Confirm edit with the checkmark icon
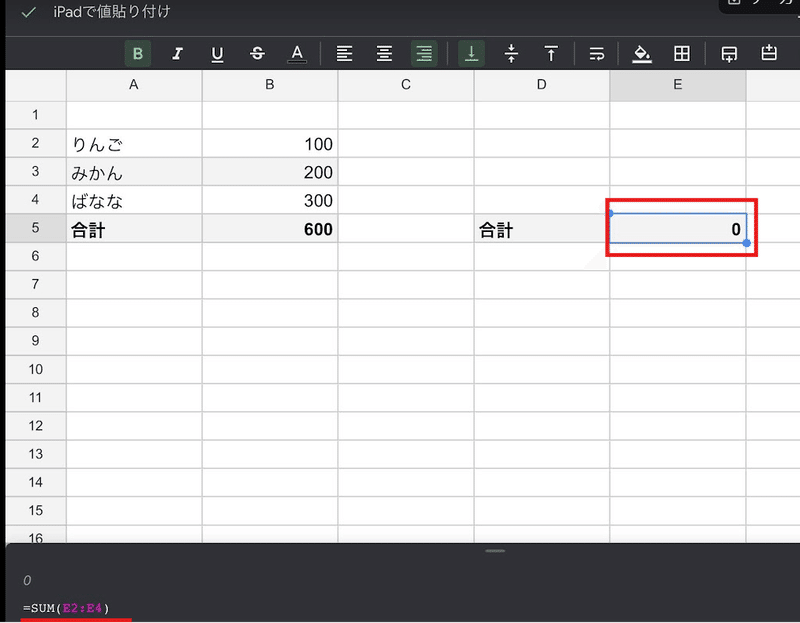The image size is (800, 623). point(29,13)
